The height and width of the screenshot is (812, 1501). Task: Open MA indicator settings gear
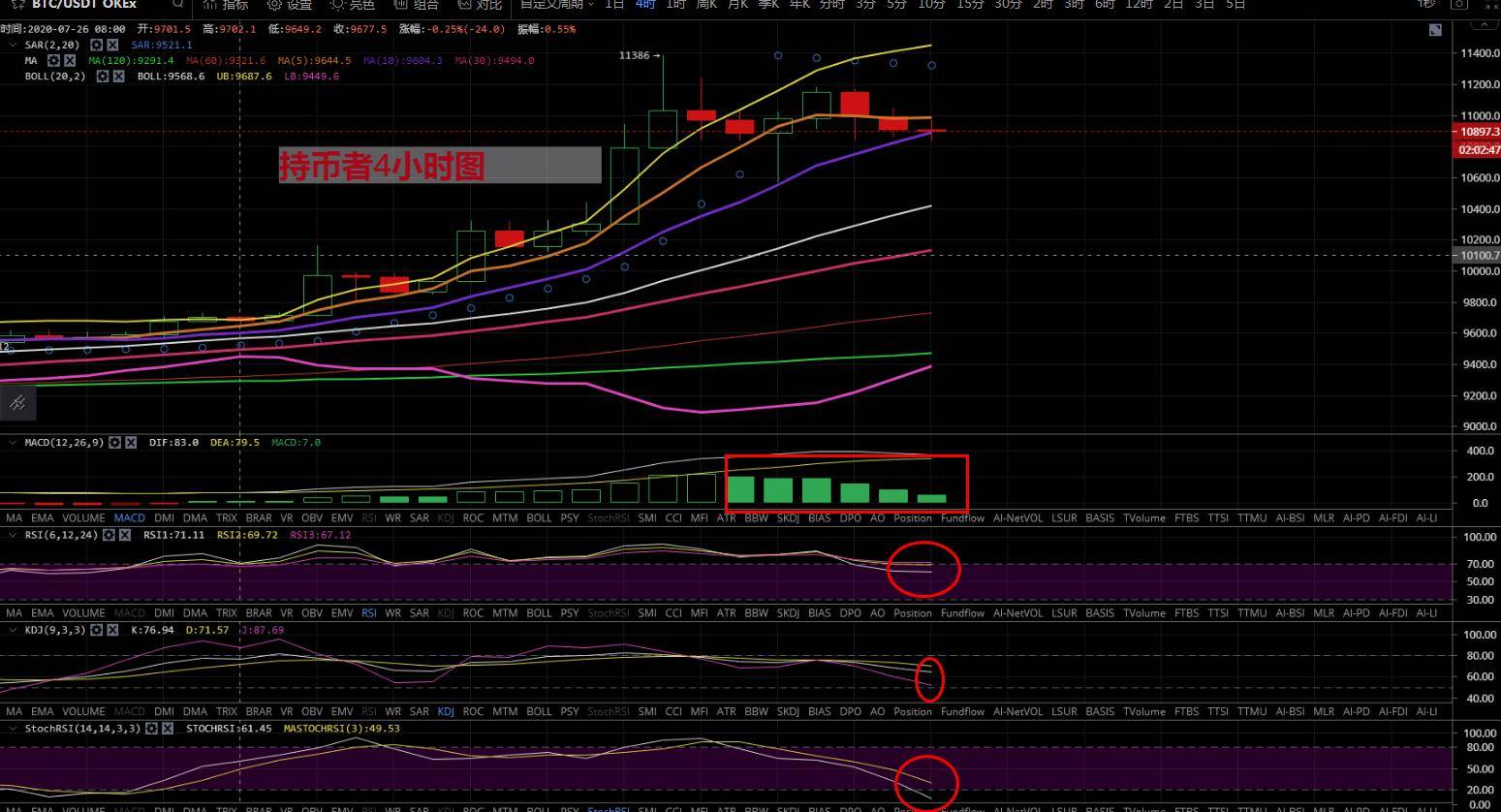[x=54, y=60]
